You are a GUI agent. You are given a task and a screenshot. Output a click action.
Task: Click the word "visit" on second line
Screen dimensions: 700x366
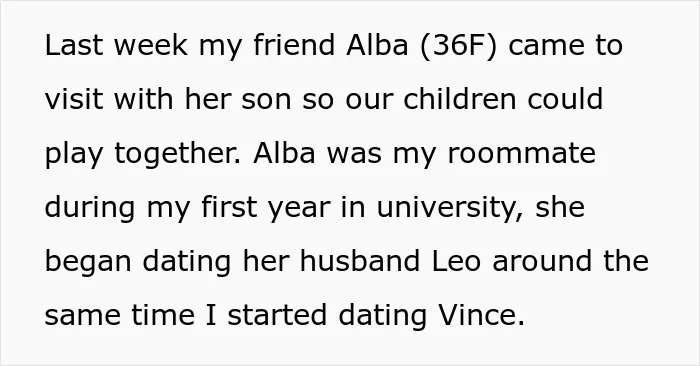pyautogui.click(x=74, y=99)
